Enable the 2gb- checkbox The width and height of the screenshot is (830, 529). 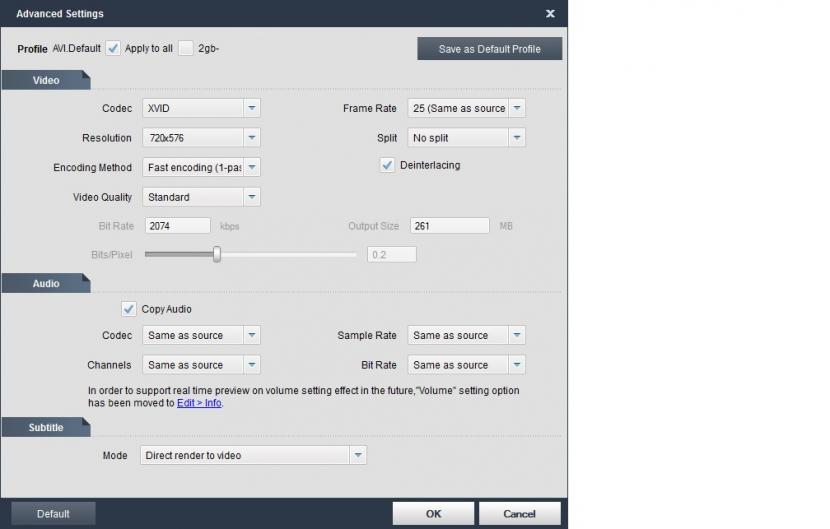click(186, 48)
